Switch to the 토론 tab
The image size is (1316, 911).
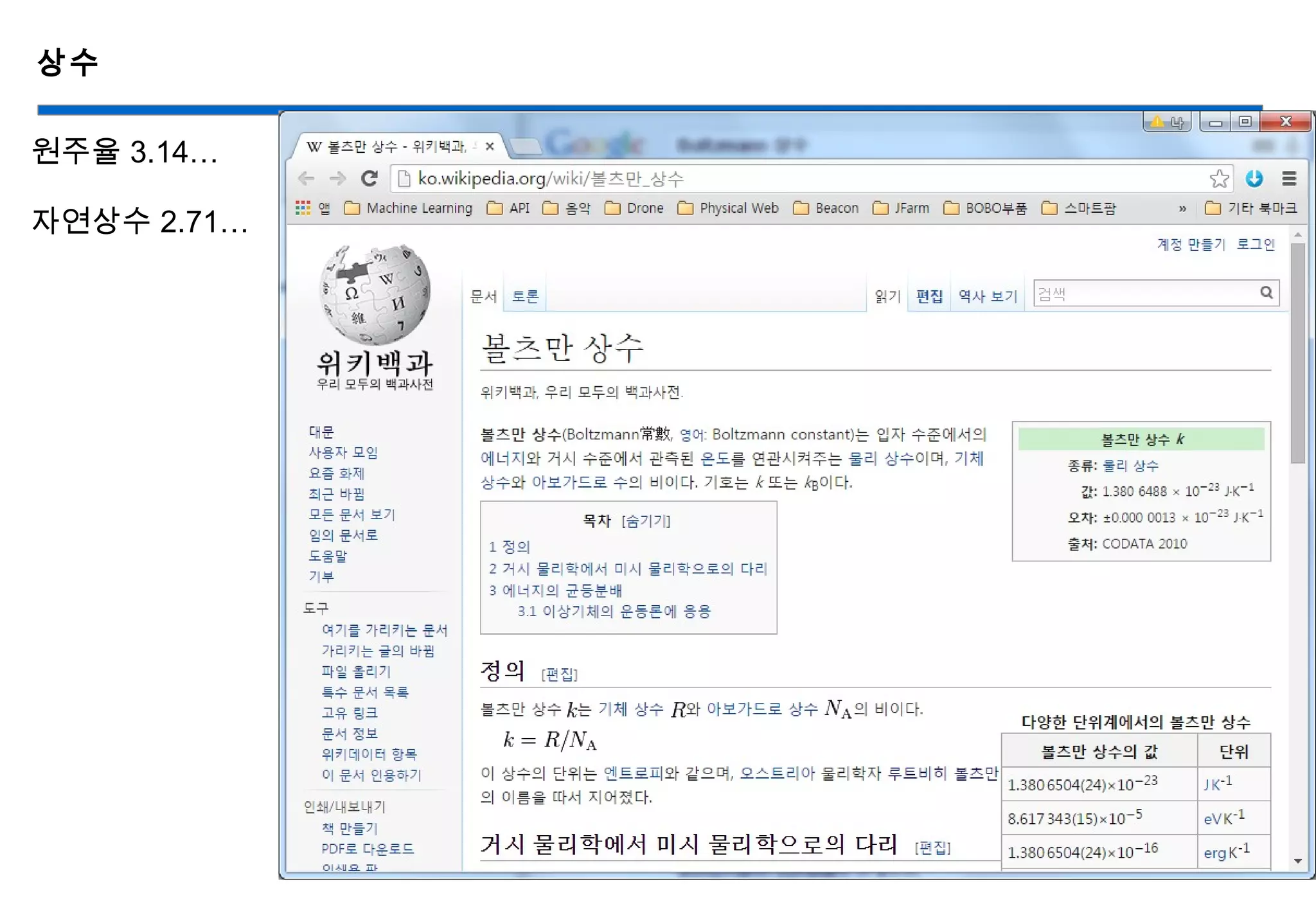click(525, 296)
